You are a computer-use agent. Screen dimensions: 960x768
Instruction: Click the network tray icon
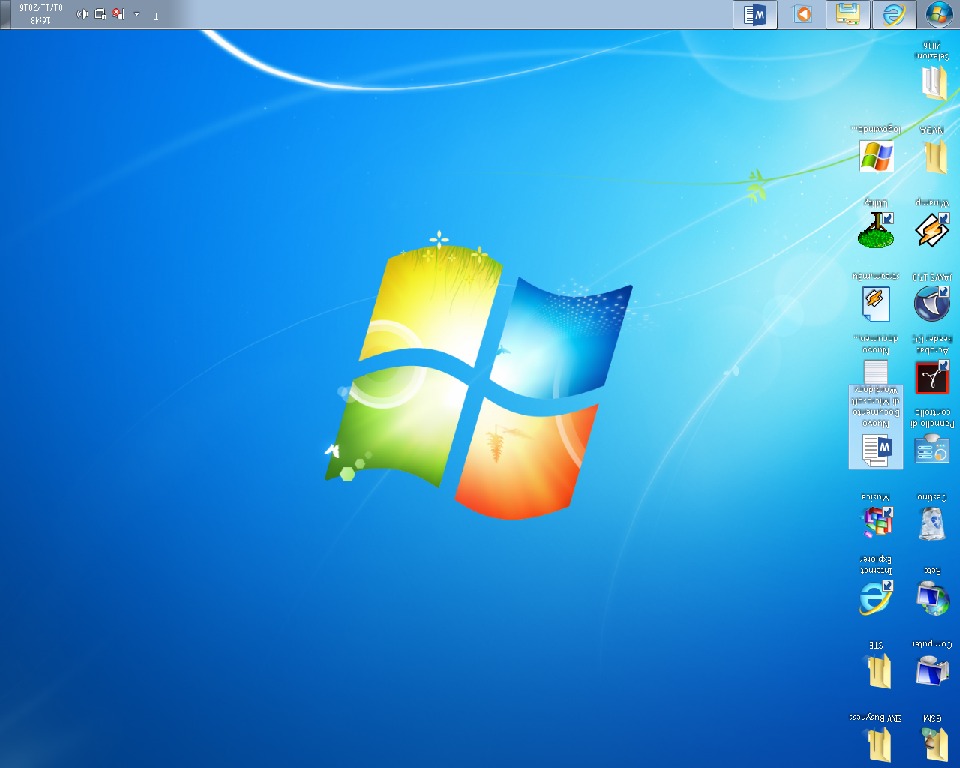pos(100,14)
